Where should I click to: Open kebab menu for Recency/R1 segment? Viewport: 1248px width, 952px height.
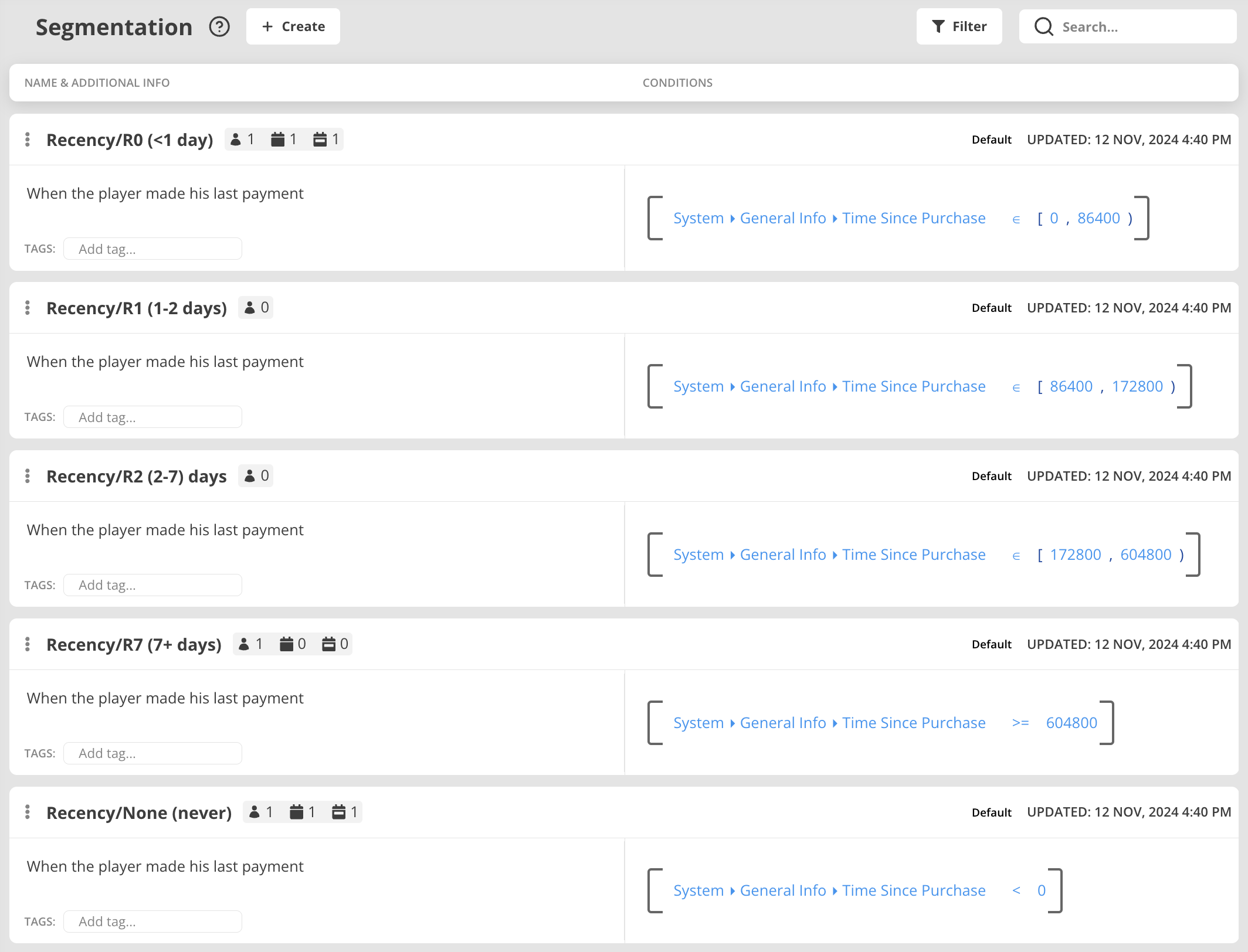coord(28,308)
